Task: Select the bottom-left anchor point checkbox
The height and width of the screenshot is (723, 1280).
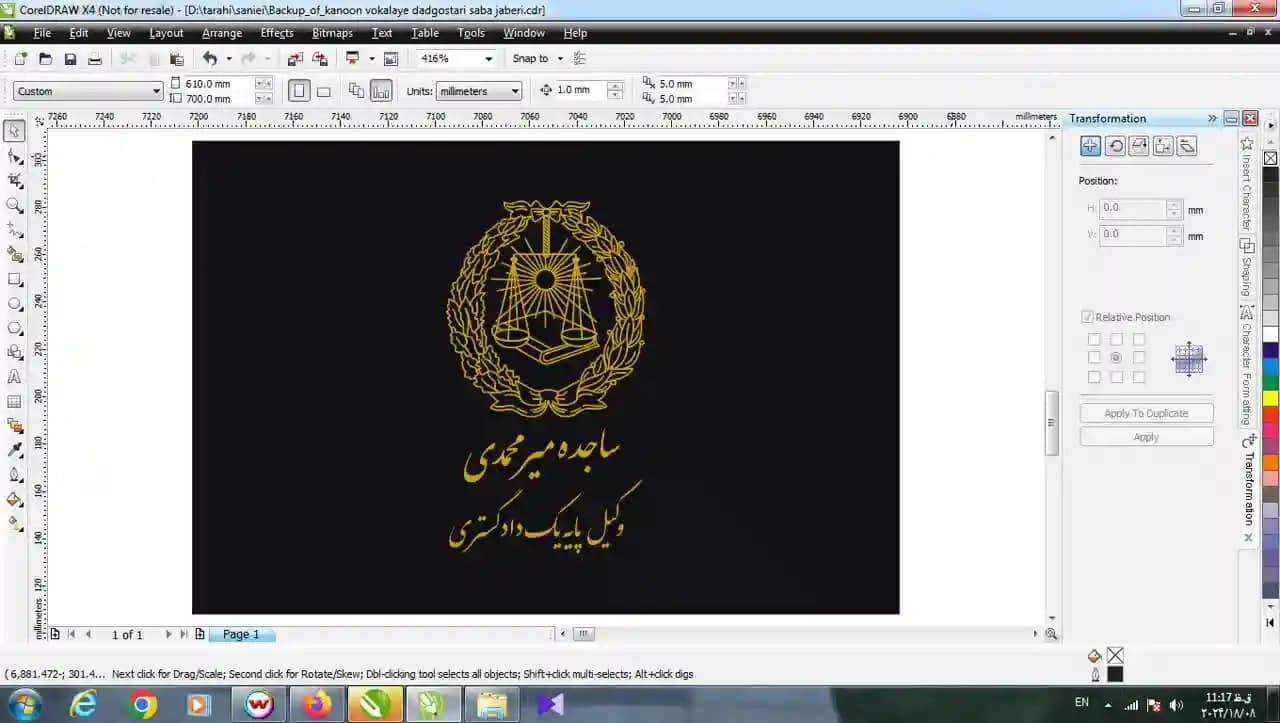Action: tap(1094, 377)
